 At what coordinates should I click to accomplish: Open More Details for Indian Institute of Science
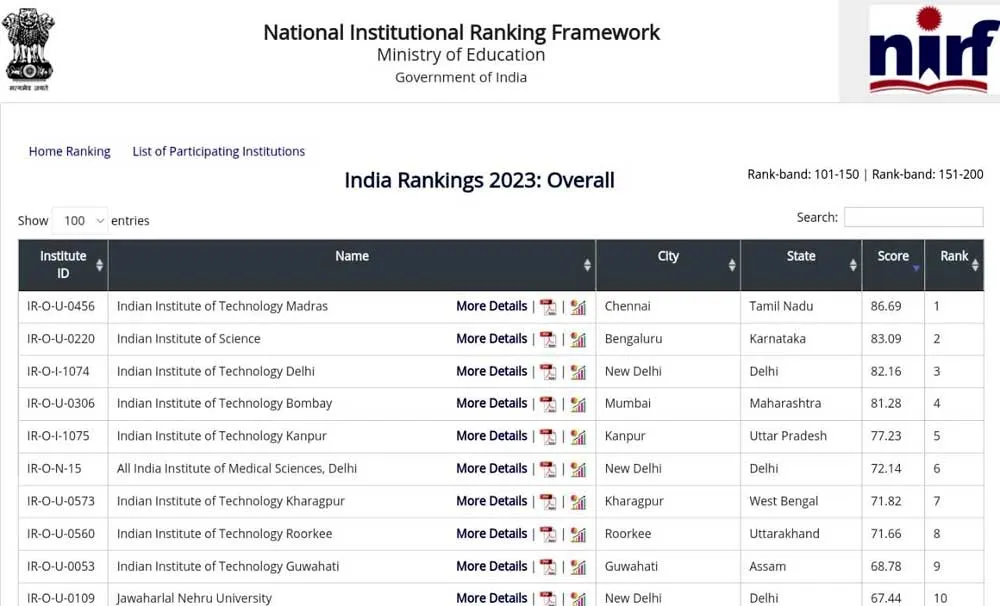pos(492,339)
